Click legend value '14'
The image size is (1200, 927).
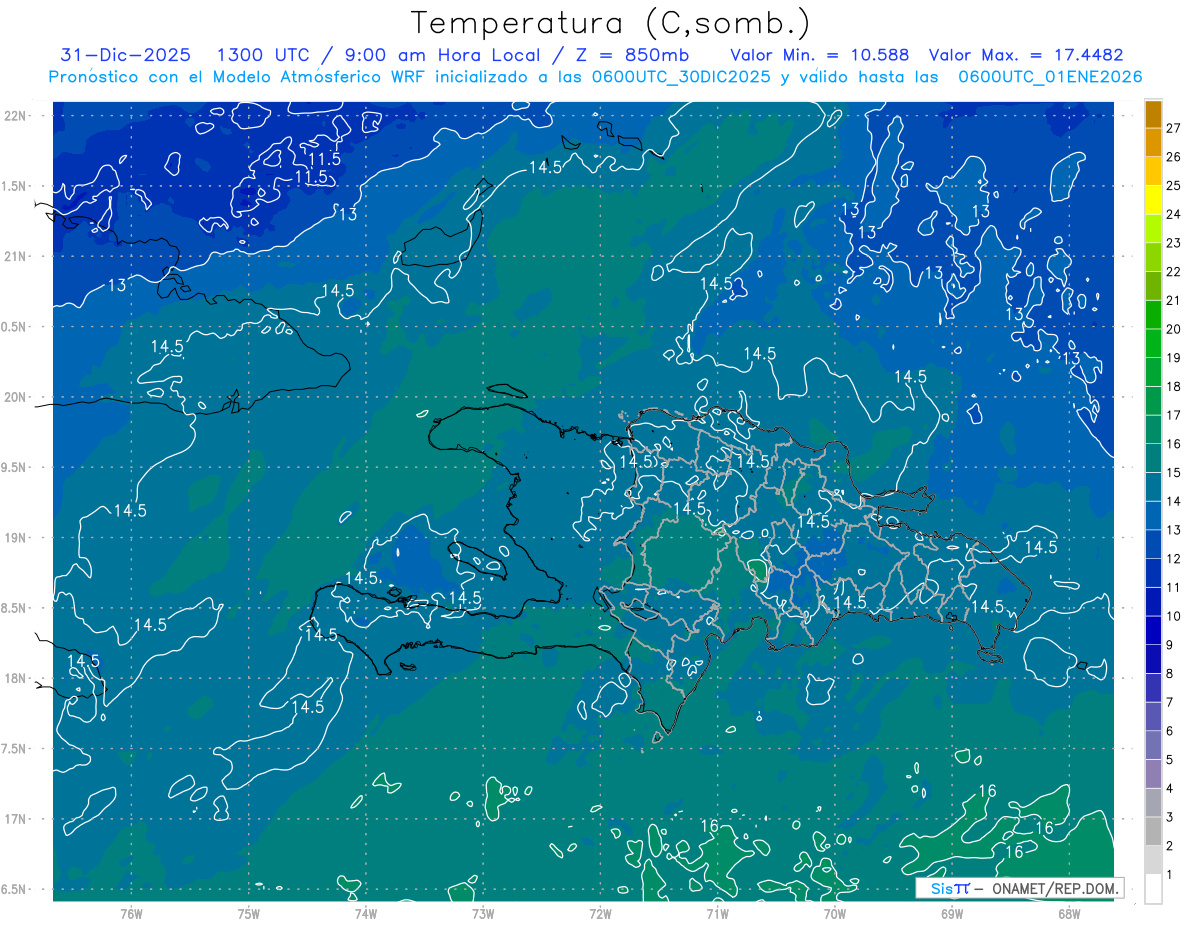1174,501
